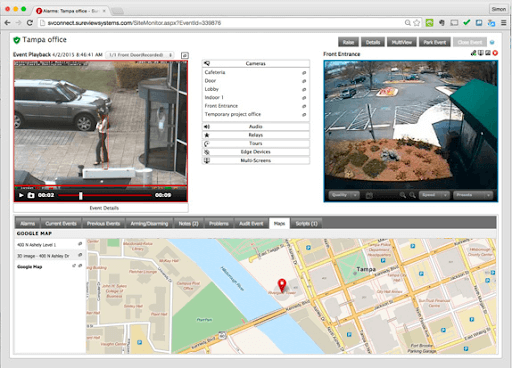Open the Front Door (Recorded) camera dropdown

140,55
